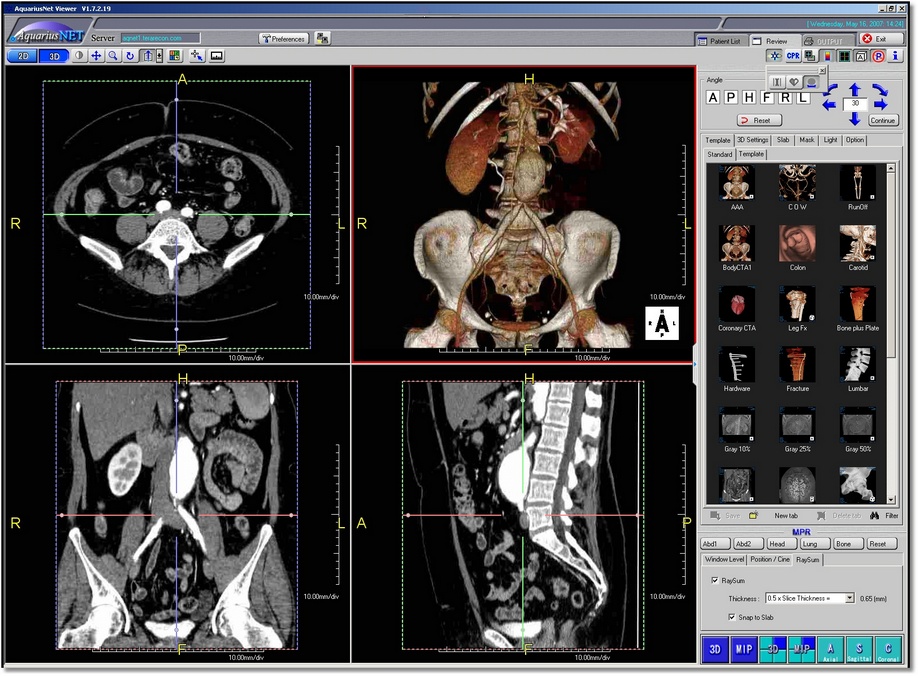Switch to the 3D Settings tab

(752, 140)
